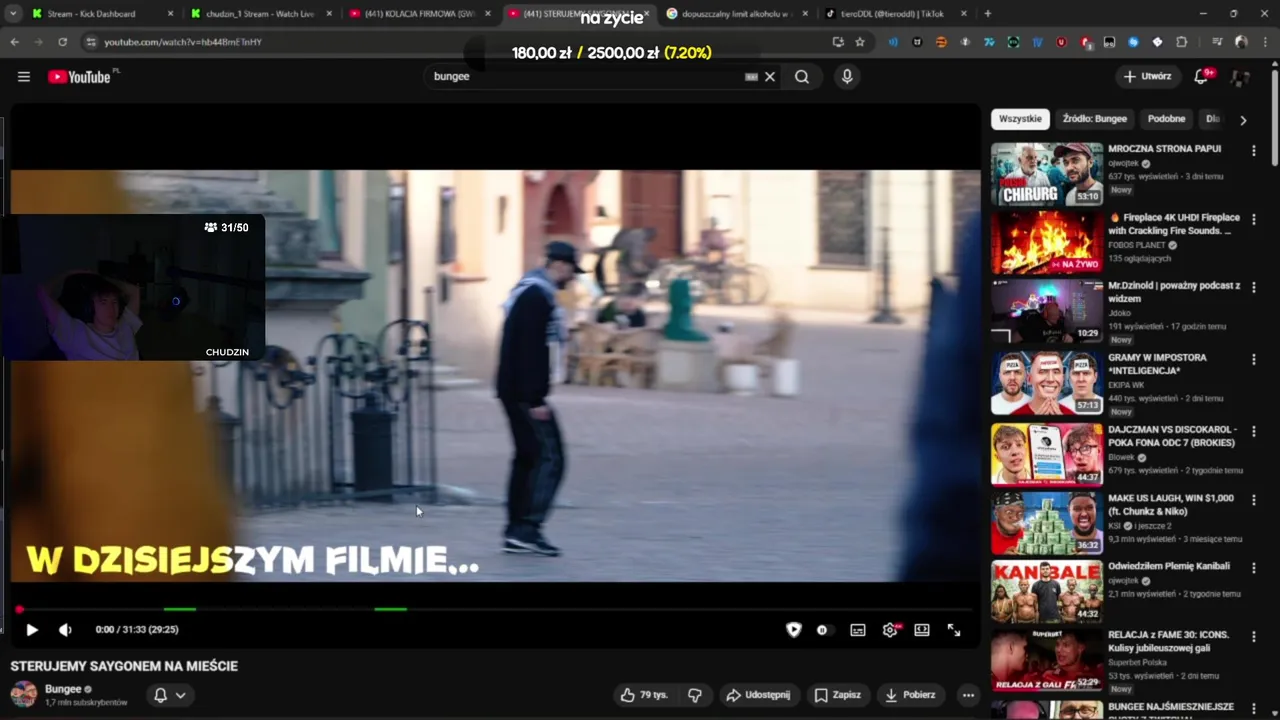
Task: Open options for Fireplace 4K video
Action: pyautogui.click(x=1253, y=219)
